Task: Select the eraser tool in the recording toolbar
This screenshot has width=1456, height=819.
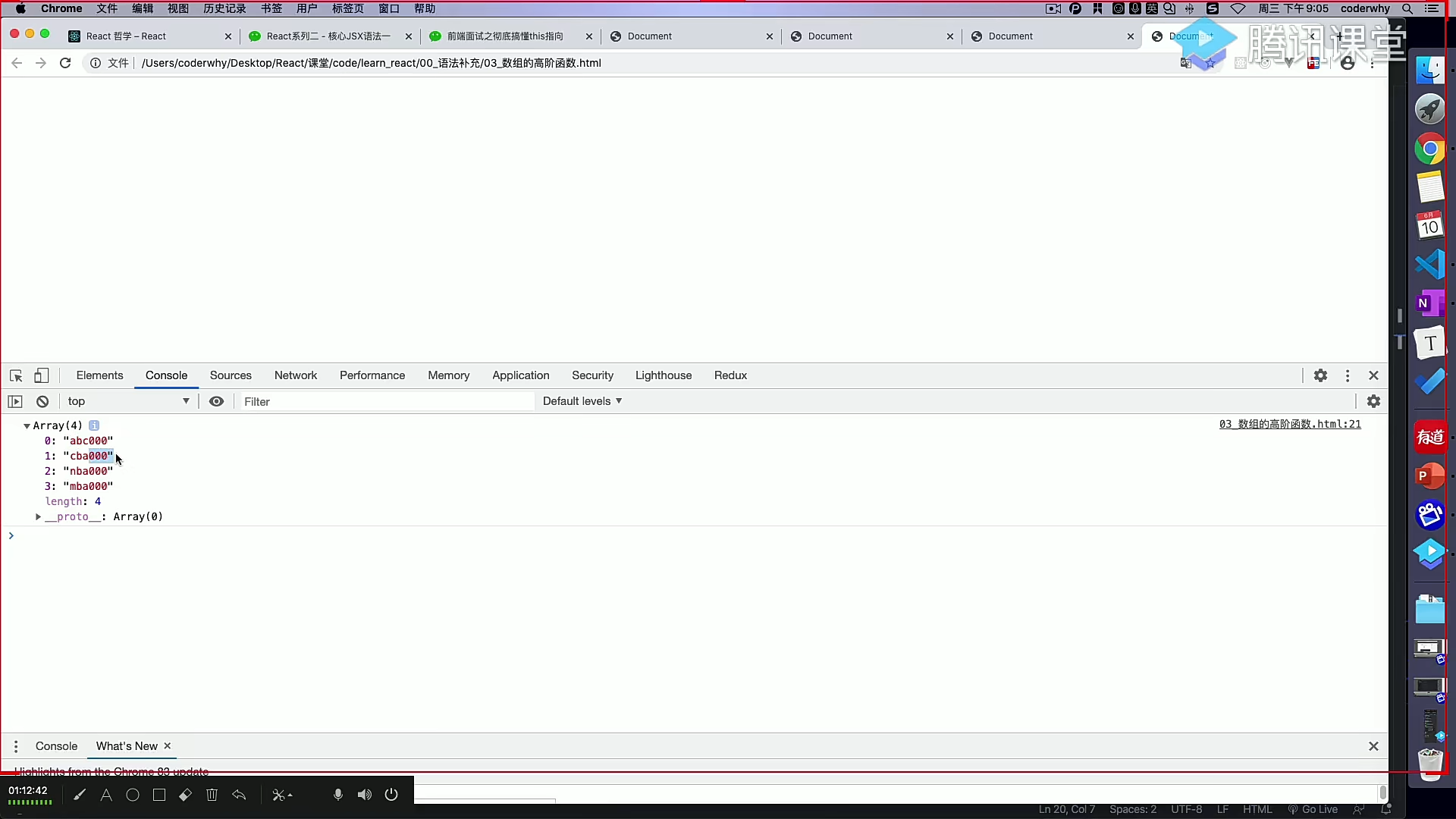Action: click(186, 795)
